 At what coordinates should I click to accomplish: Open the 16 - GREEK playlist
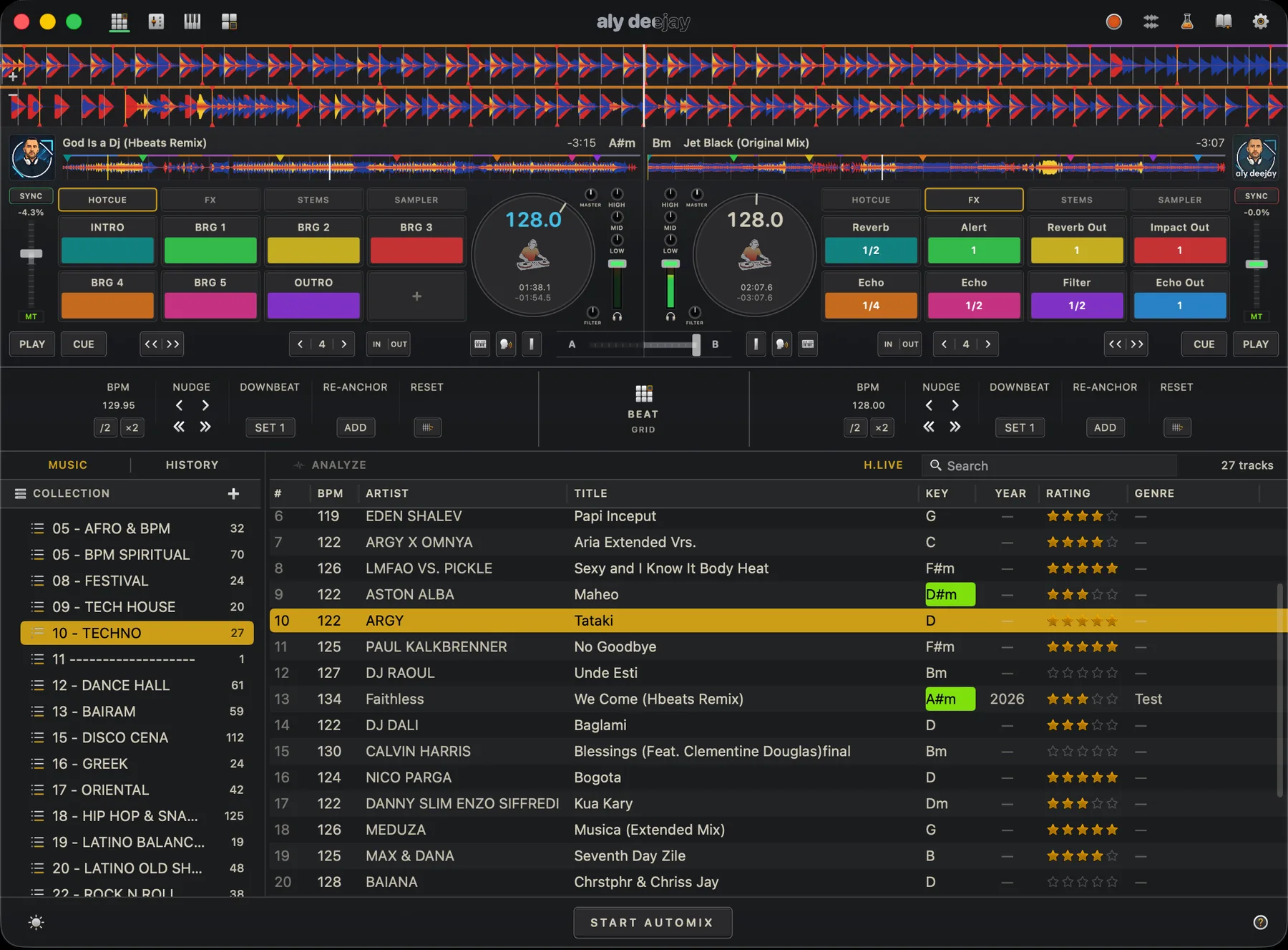(137, 764)
